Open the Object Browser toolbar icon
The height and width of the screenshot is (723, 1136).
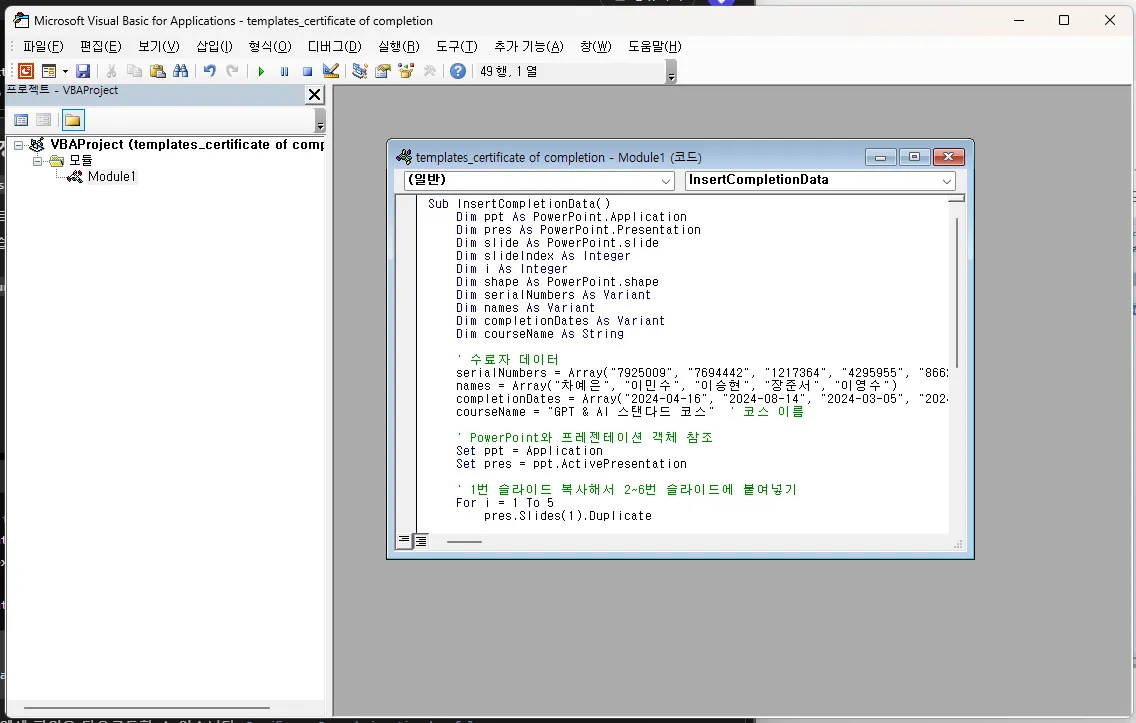click(x=406, y=71)
